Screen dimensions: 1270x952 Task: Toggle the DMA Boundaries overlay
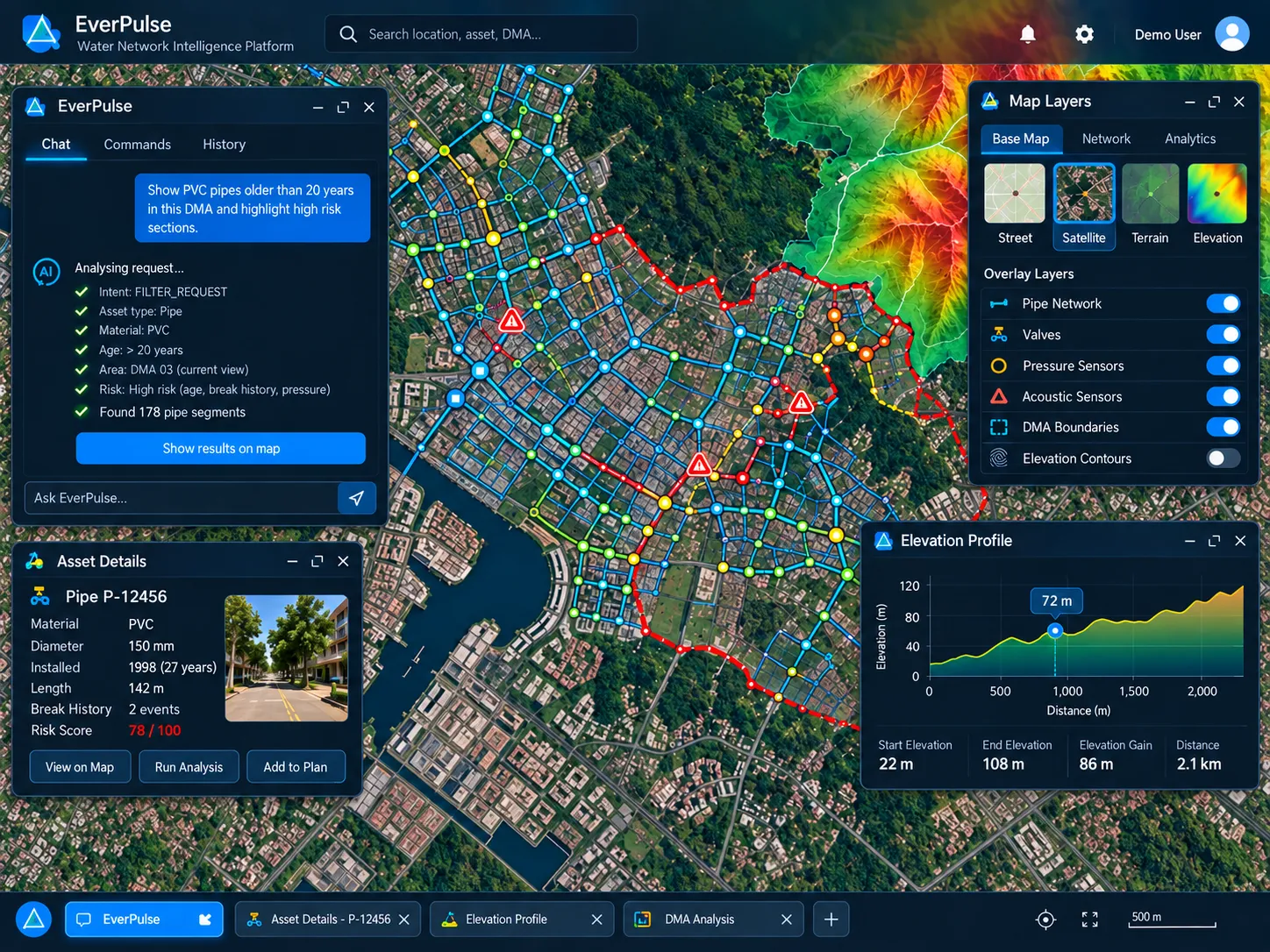(1224, 427)
